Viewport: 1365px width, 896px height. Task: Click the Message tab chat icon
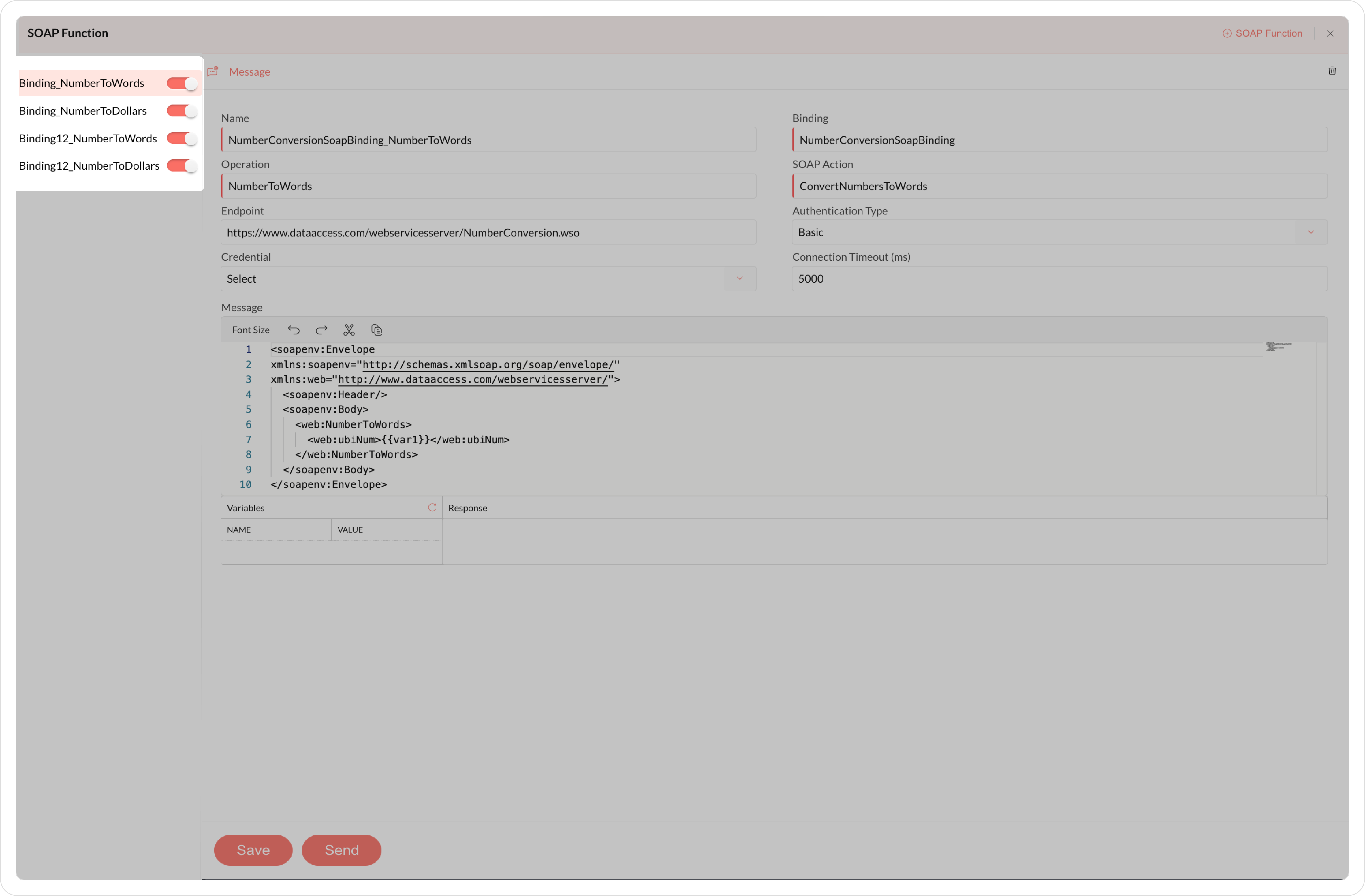click(213, 72)
